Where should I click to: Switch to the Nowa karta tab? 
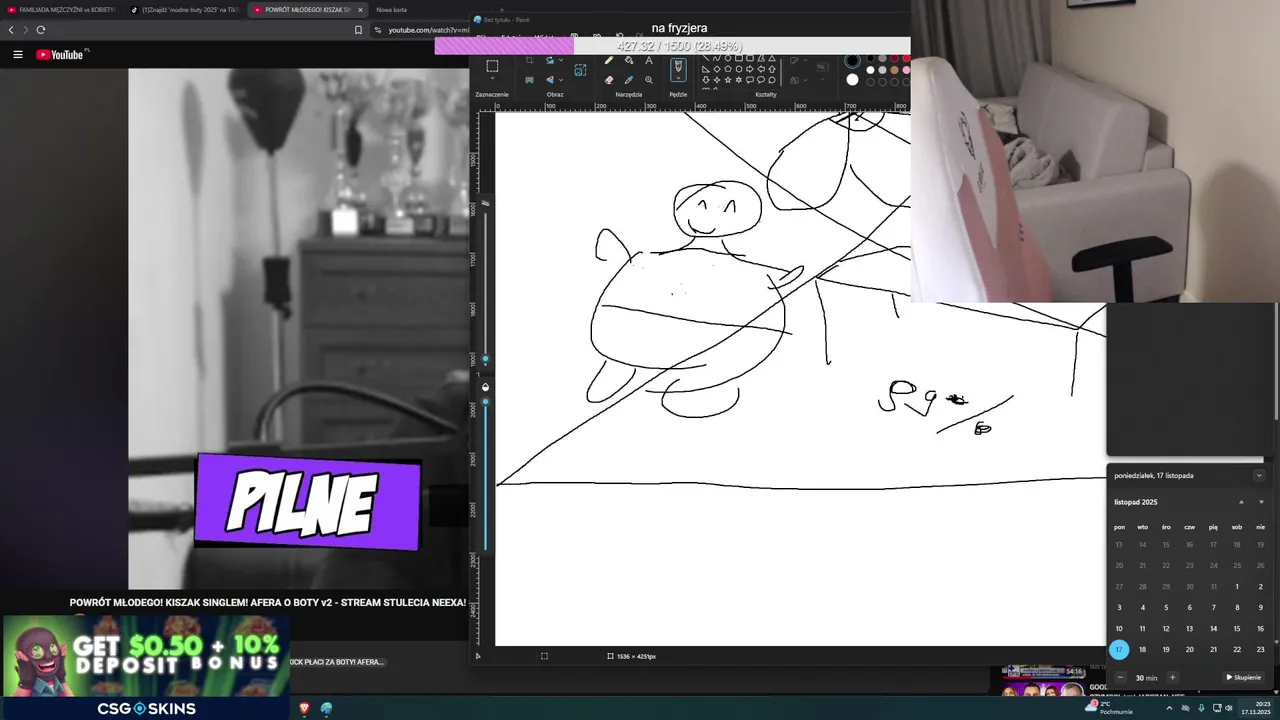coord(392,9)
